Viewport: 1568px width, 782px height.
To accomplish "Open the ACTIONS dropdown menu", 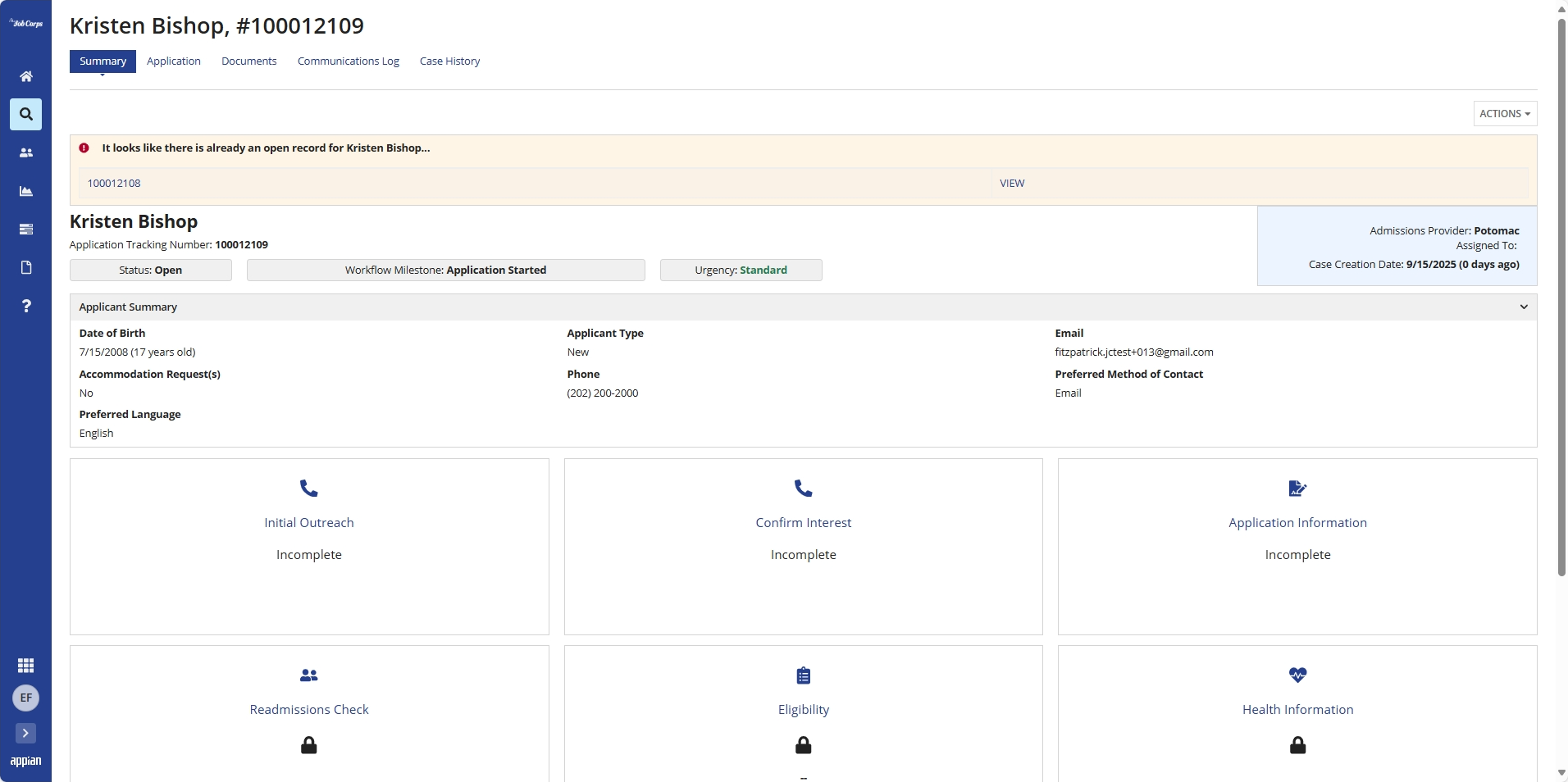I will (x=1505, y=114).
